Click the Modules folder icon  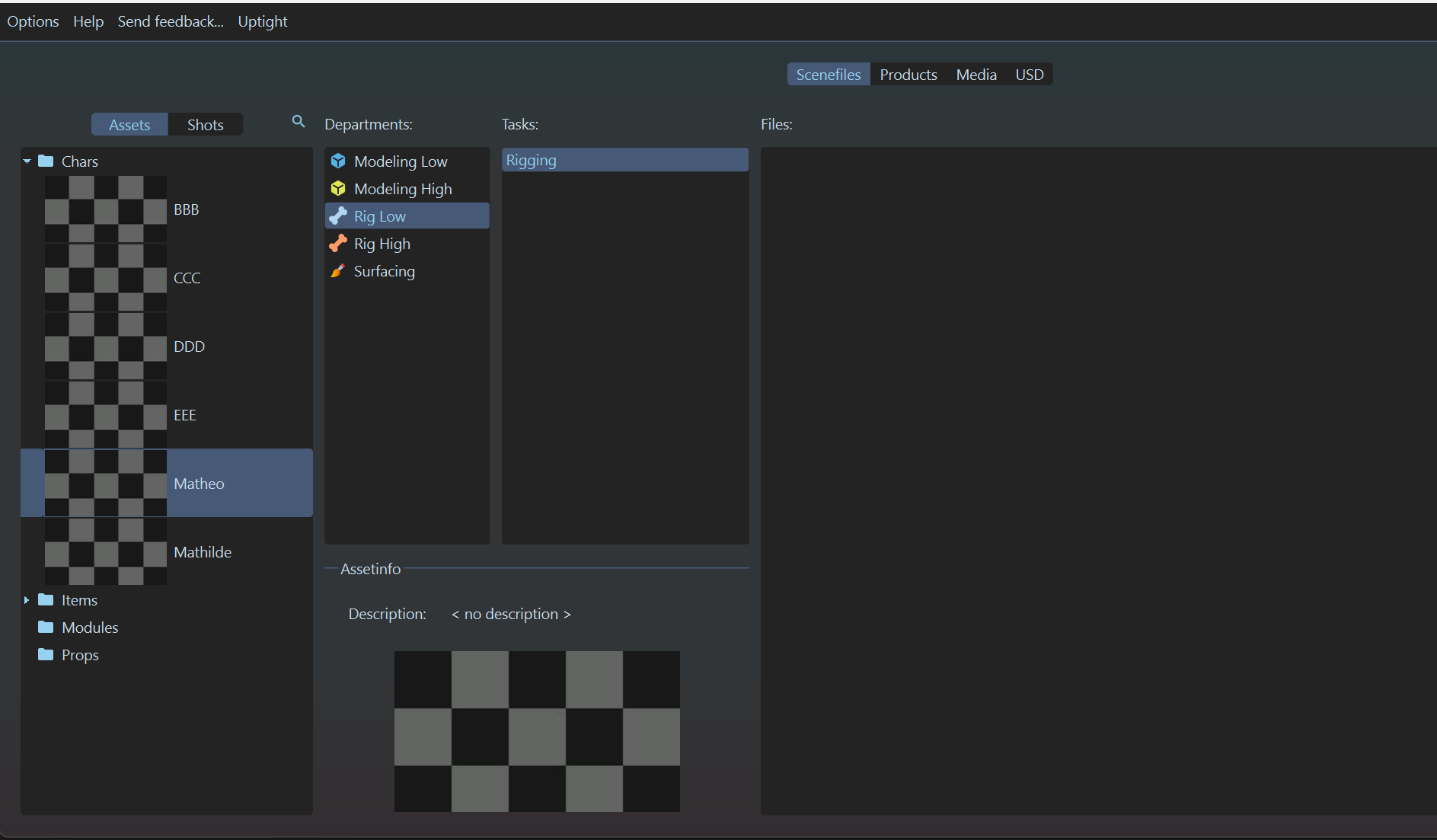click(46, 628)
